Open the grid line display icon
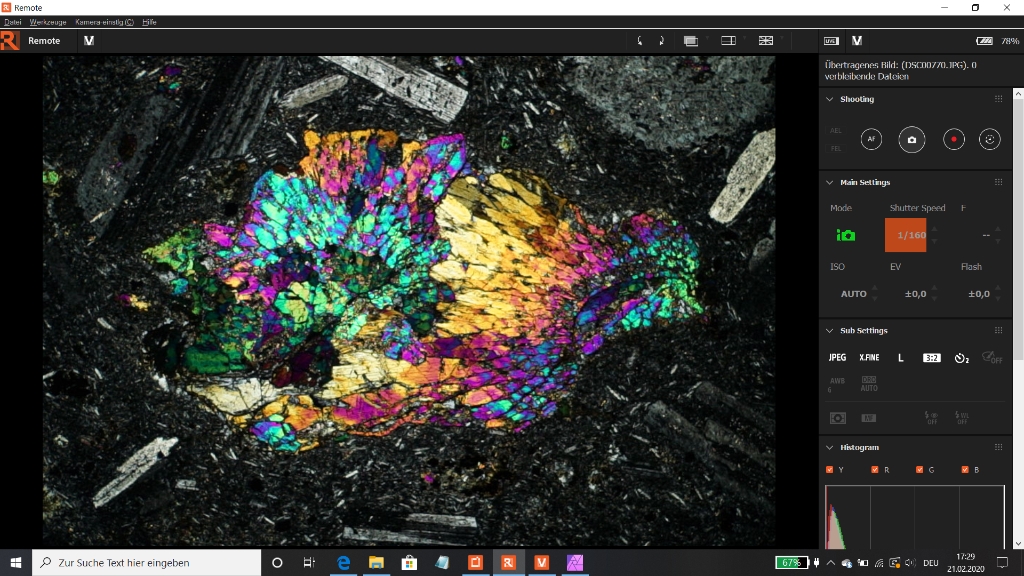This screenshot has height=576, width=1024. tap(765, 41)
